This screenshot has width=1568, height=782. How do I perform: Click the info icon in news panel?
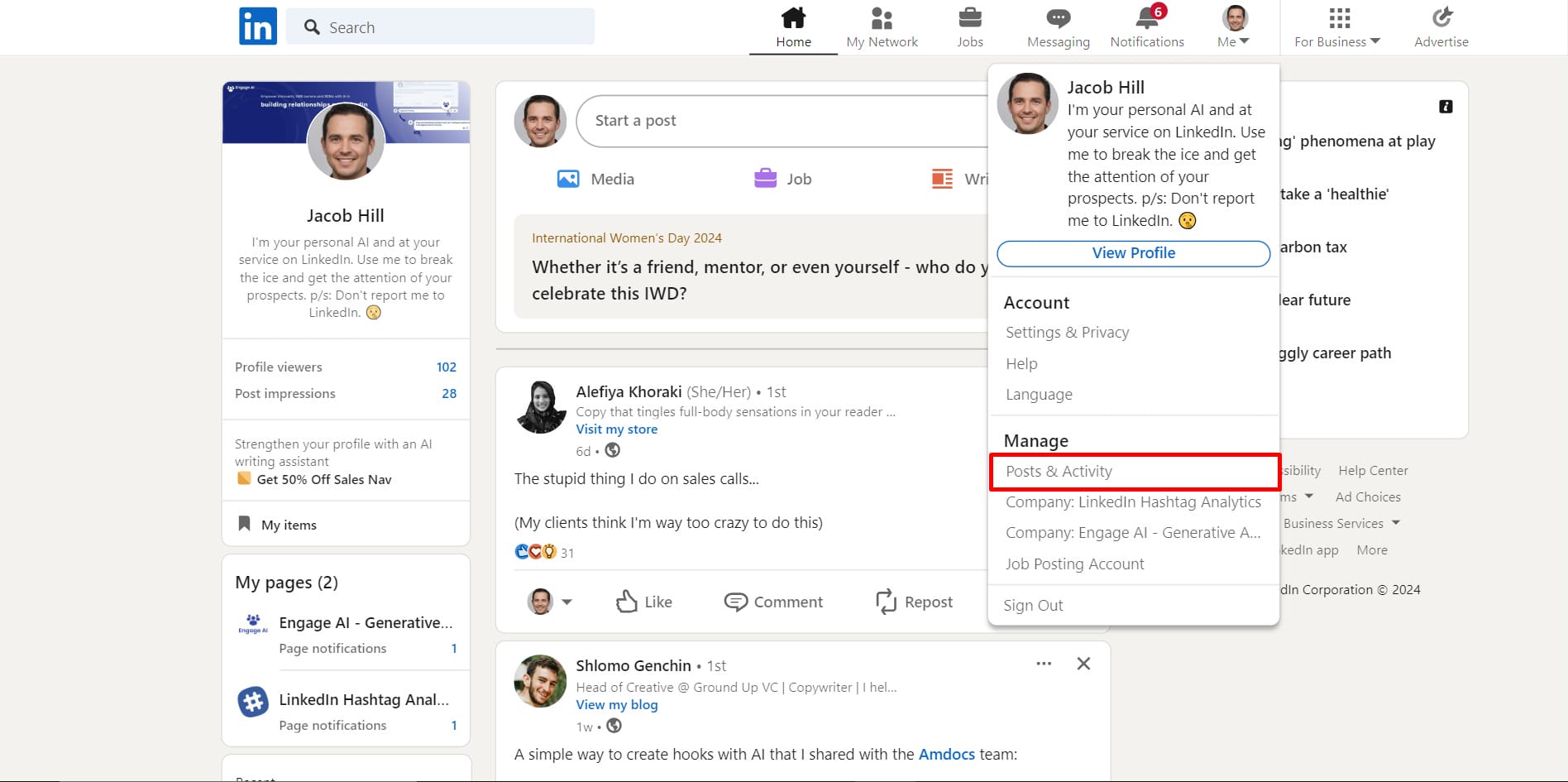tap(1446, 107)
